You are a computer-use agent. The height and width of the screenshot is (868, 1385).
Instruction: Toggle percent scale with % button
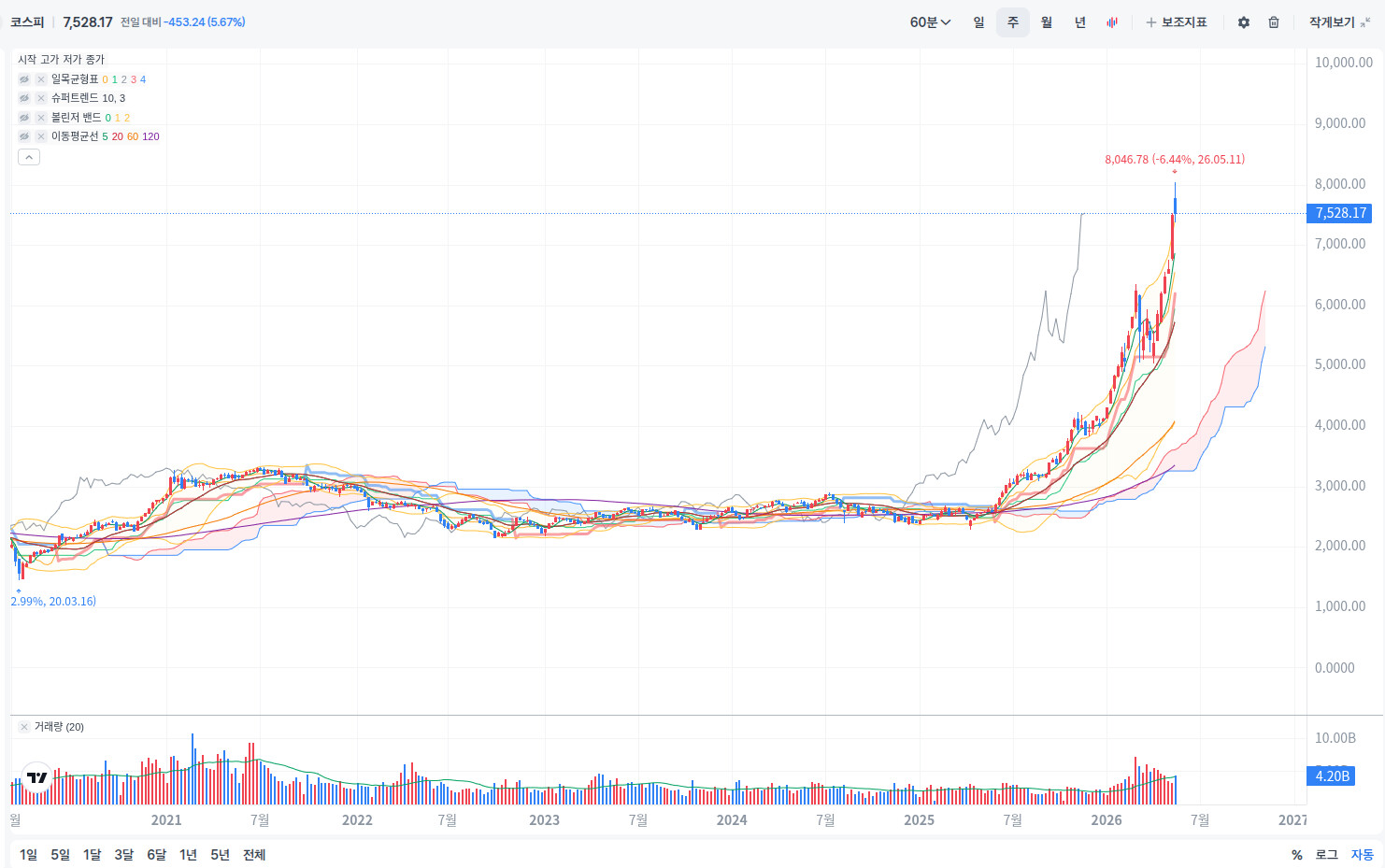(x=1297, y=855)
